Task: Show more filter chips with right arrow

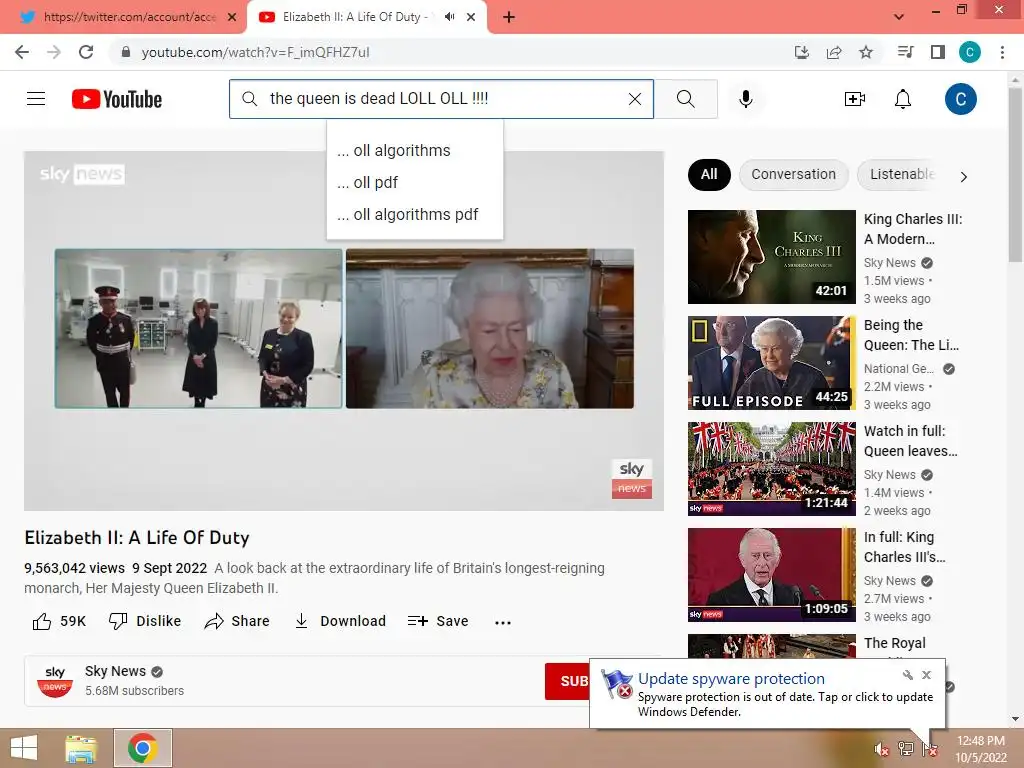Action: click(x=963, y=176)
